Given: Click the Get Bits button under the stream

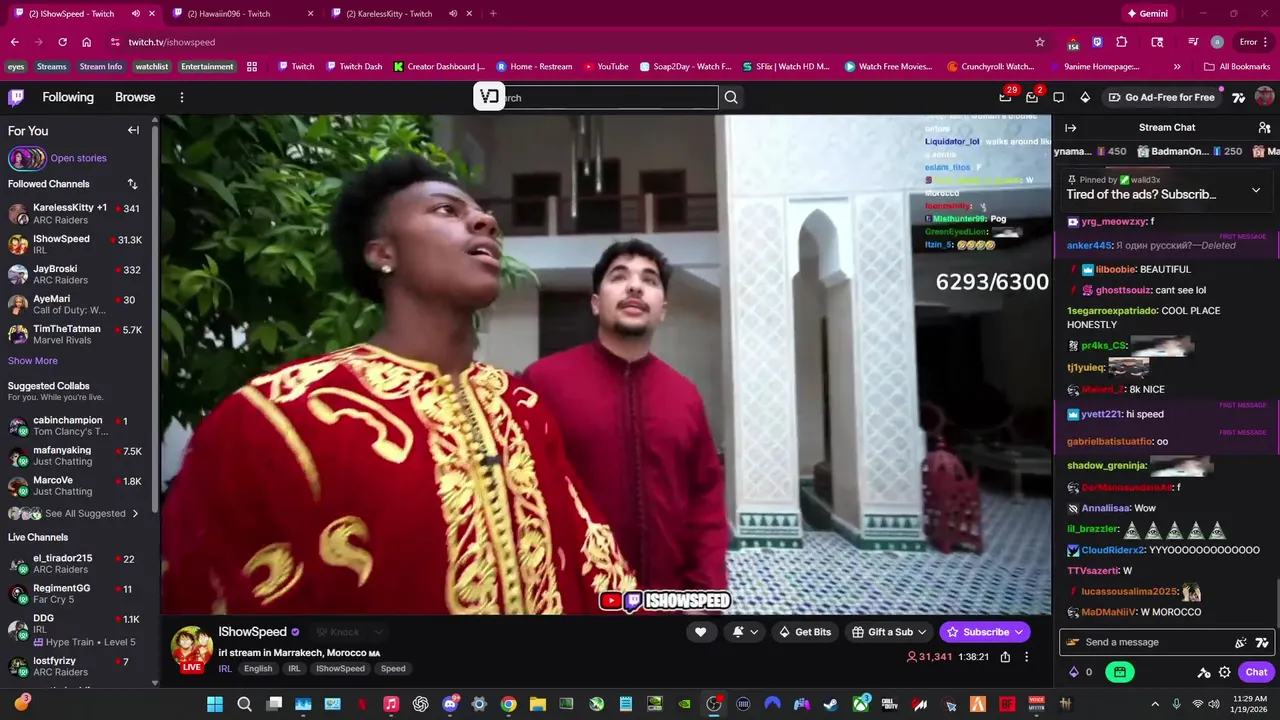Looking at the screenshot, I should 805,632.
